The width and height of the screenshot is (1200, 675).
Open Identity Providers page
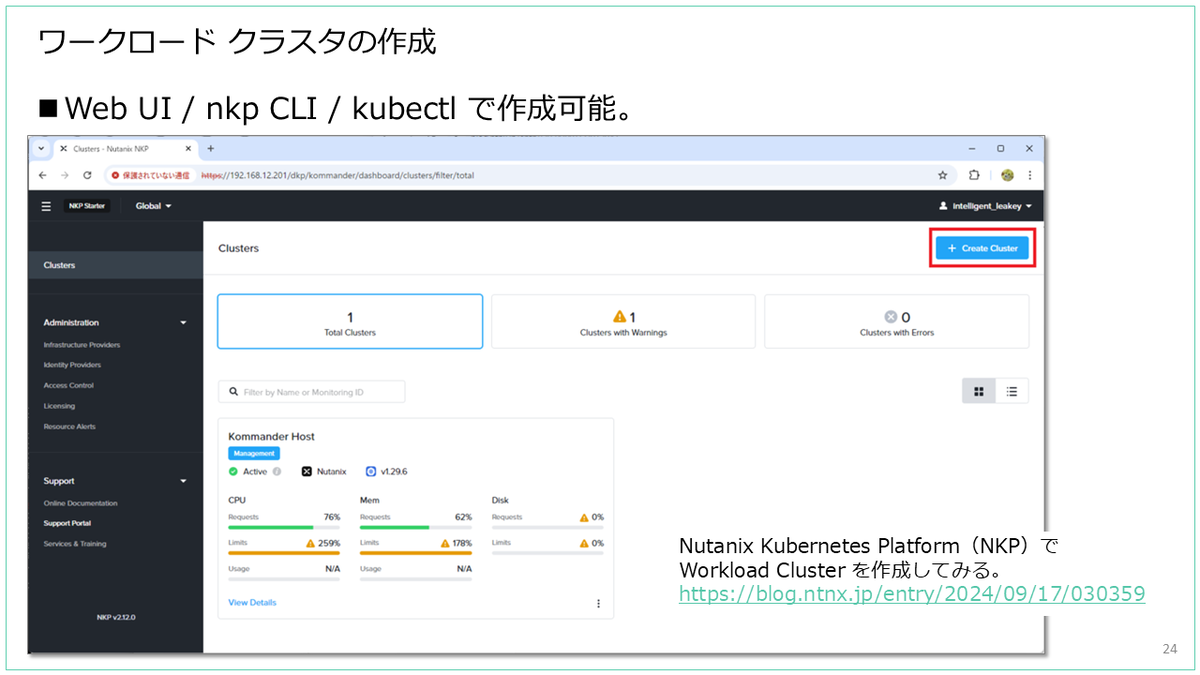[x=72, y=365]
